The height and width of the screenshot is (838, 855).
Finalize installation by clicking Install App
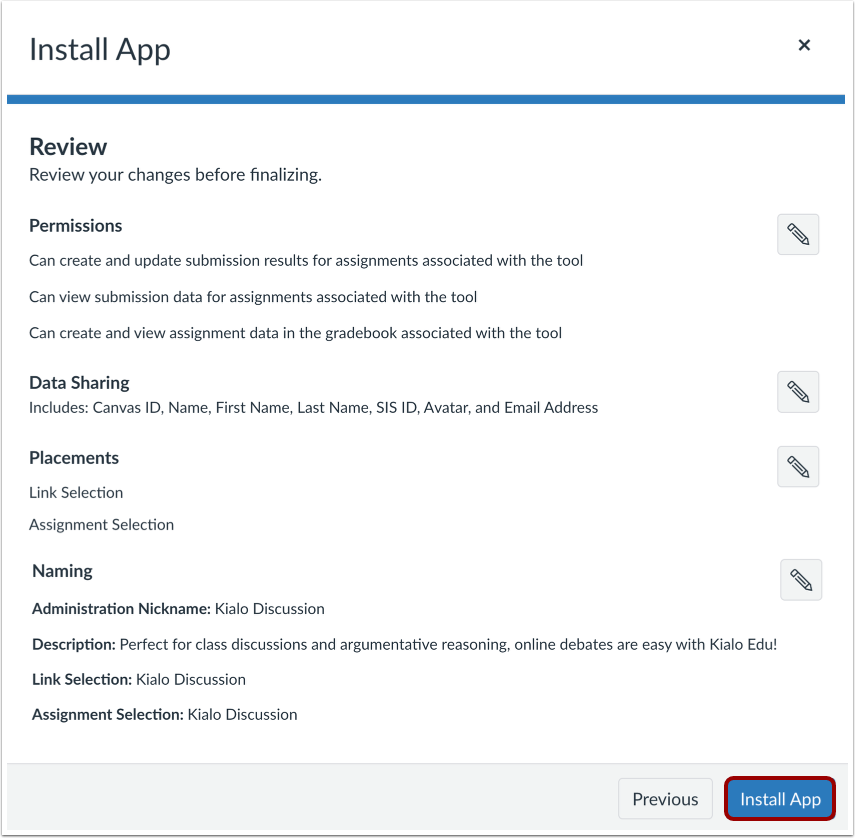(779, 798)
